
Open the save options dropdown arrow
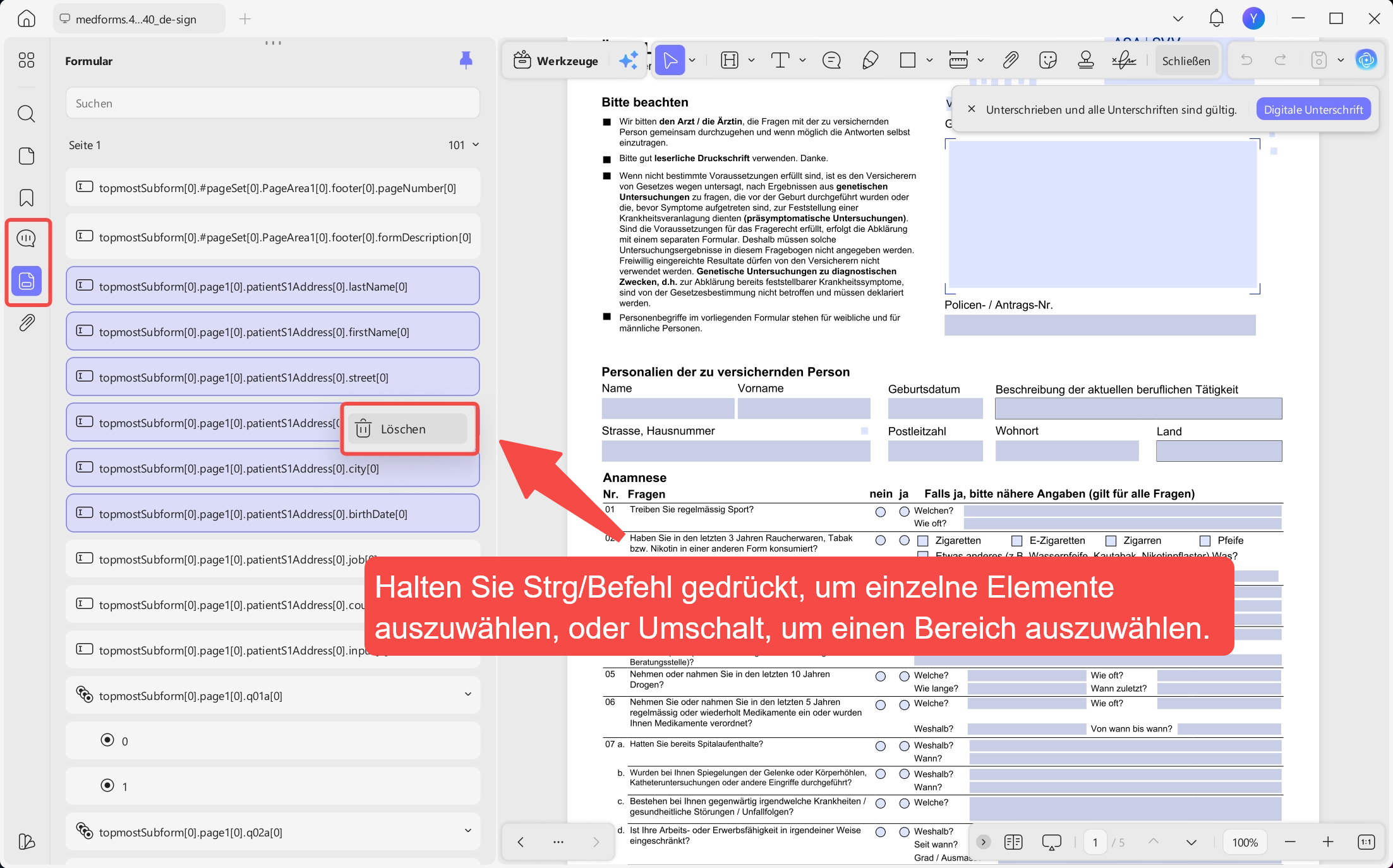pyautogui.click(x=1341, y=61)
